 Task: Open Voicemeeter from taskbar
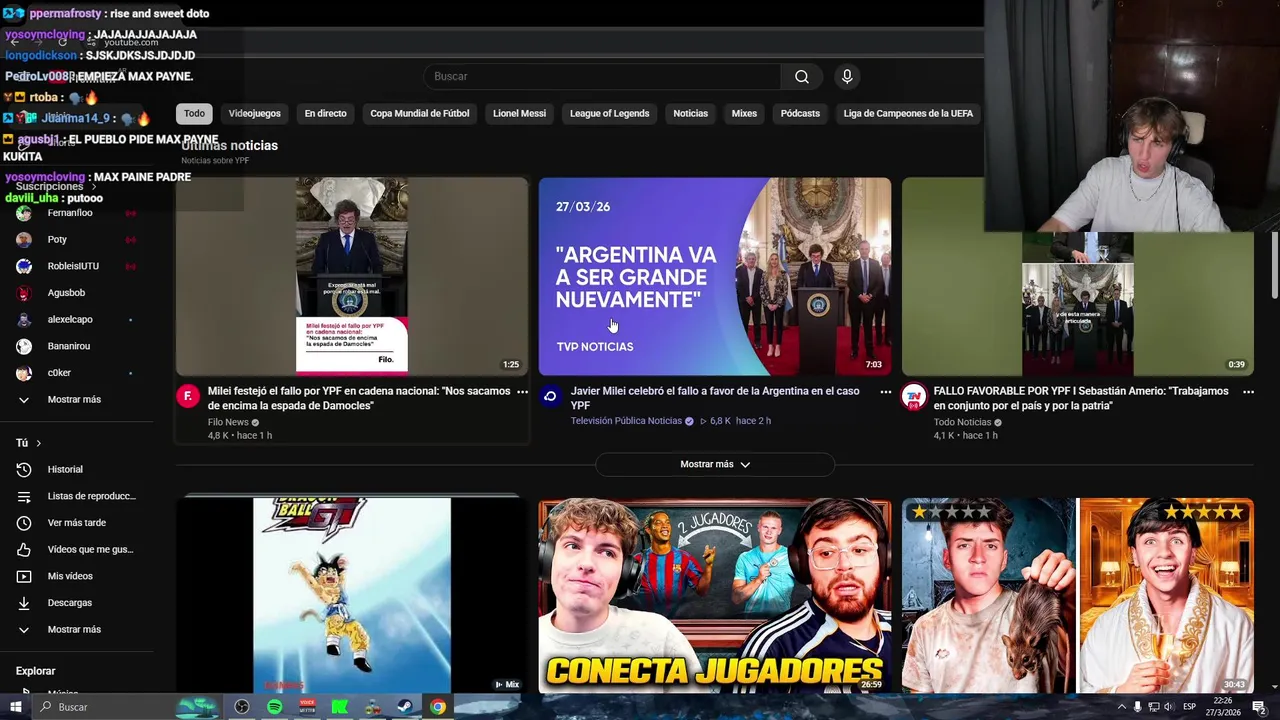(307, 707)
